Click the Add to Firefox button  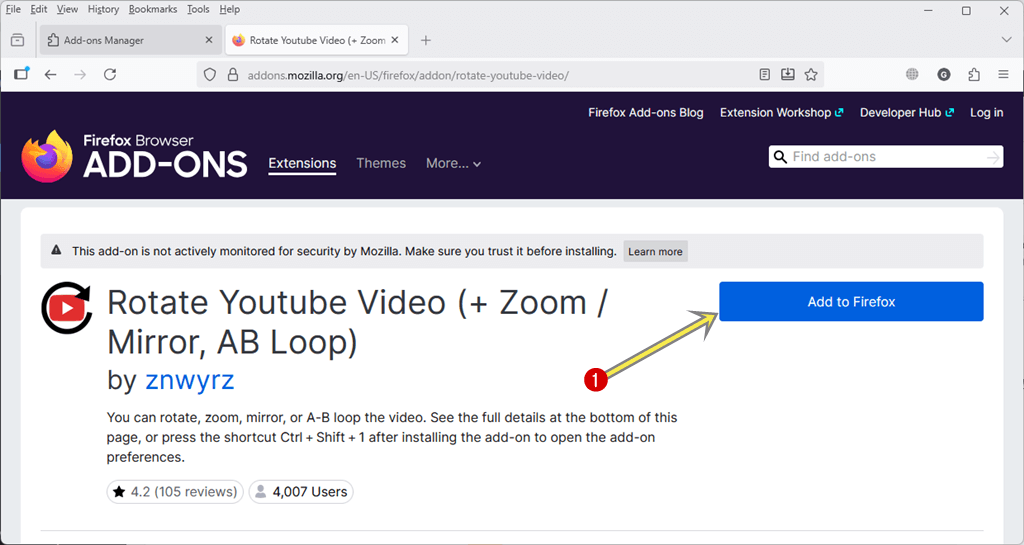point(851,302)
